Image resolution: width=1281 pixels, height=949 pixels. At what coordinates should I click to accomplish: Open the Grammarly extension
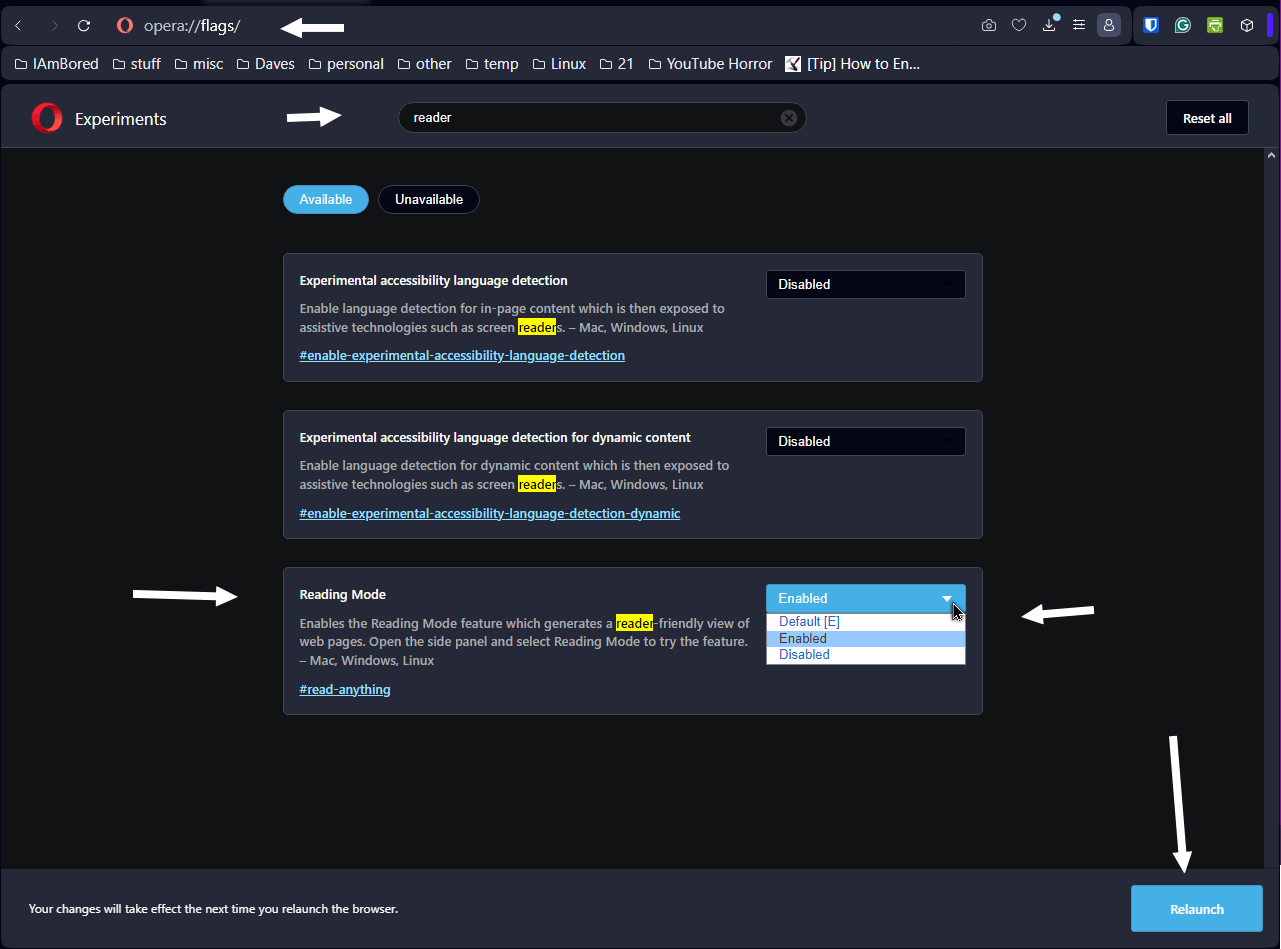(1183, 25)
